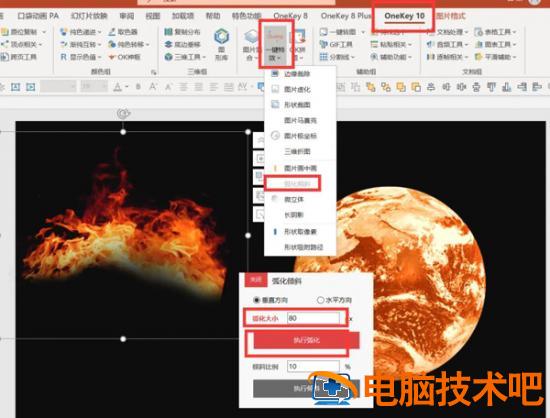Expand the 顶点相关 dropdown
This screenshot has height=418, width=550.
[40, 45]
